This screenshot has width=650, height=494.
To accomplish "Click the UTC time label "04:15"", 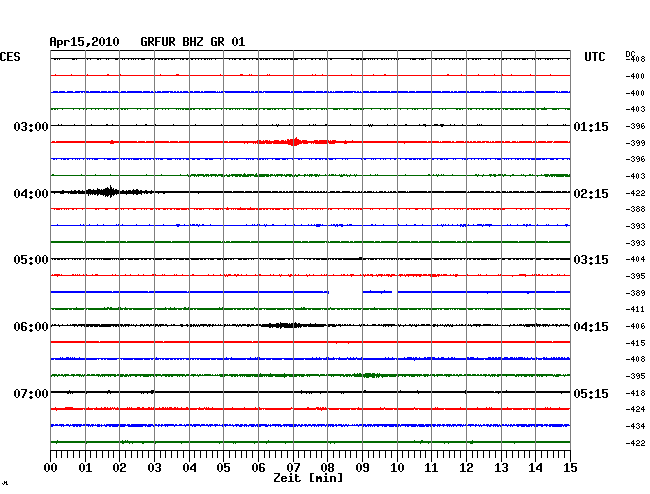I will point(591,327).
